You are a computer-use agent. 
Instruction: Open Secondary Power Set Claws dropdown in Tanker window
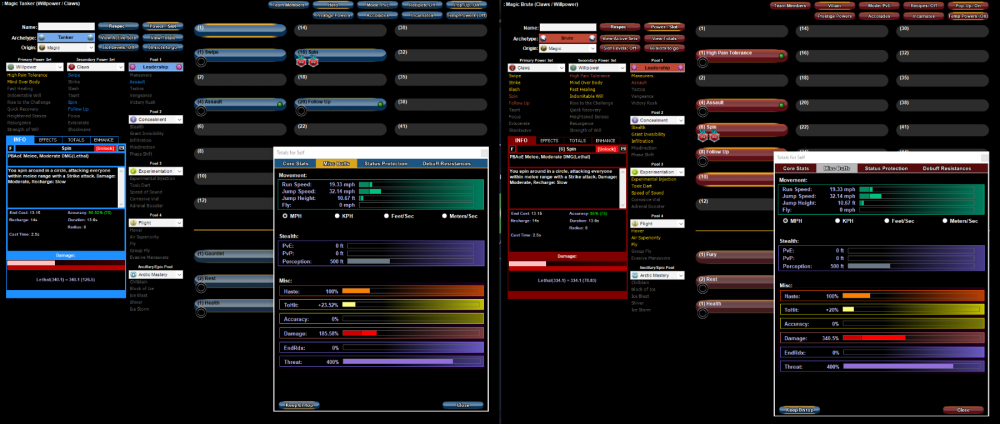95,67
